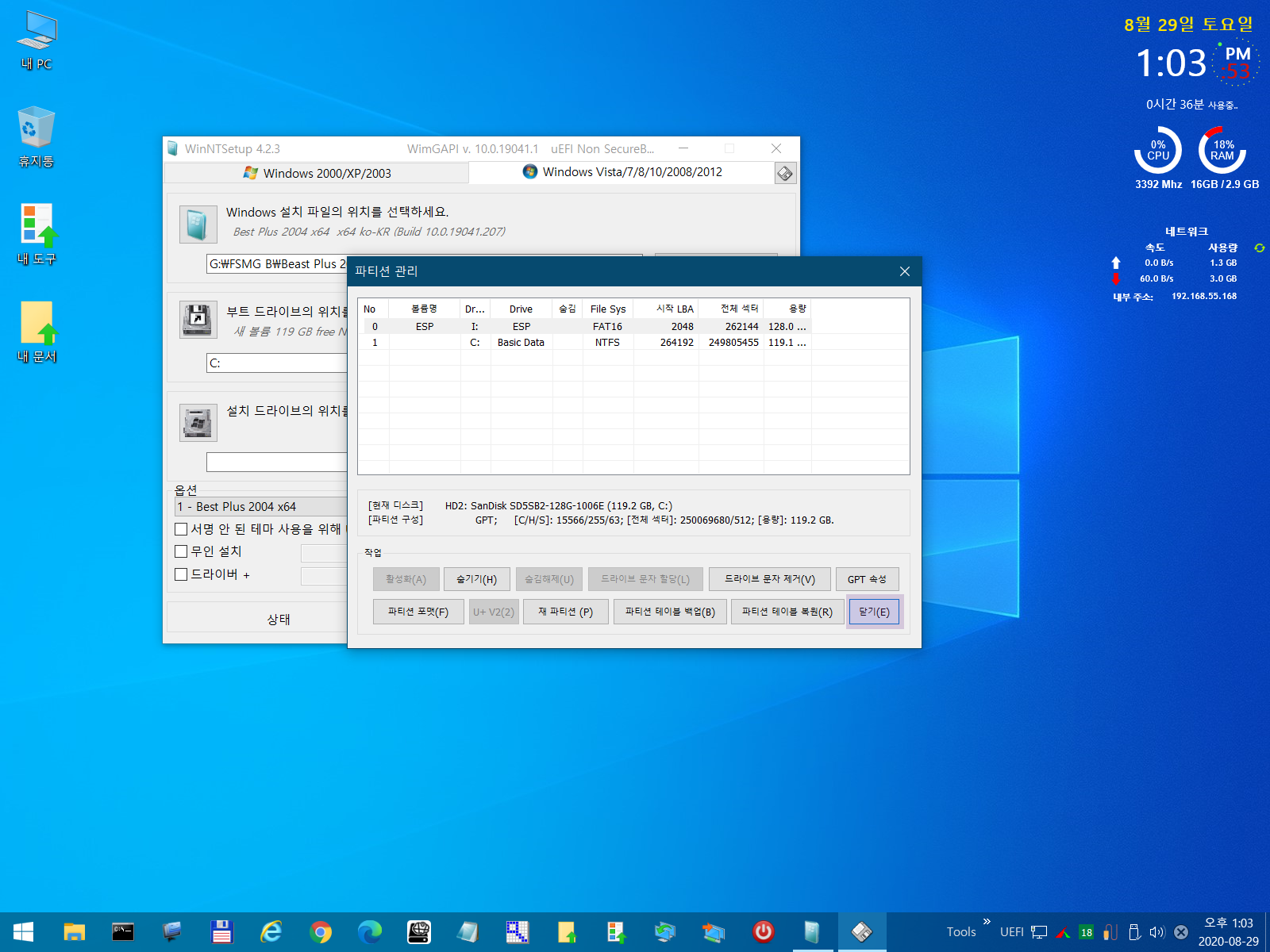Click the red power button taskbar icon

click(763, 932)
